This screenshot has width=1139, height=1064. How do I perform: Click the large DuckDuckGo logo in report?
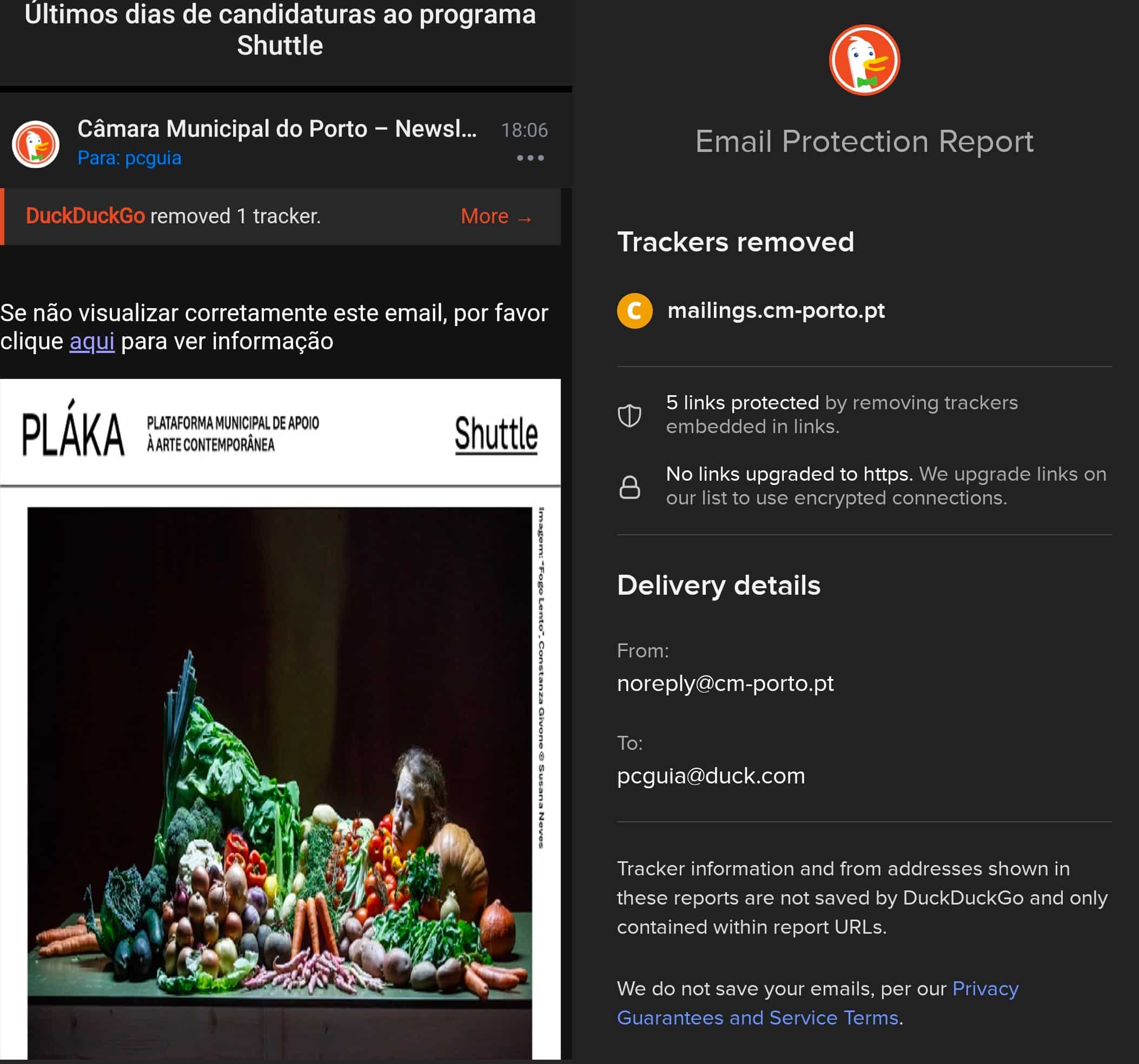click(x=864, y=59)
